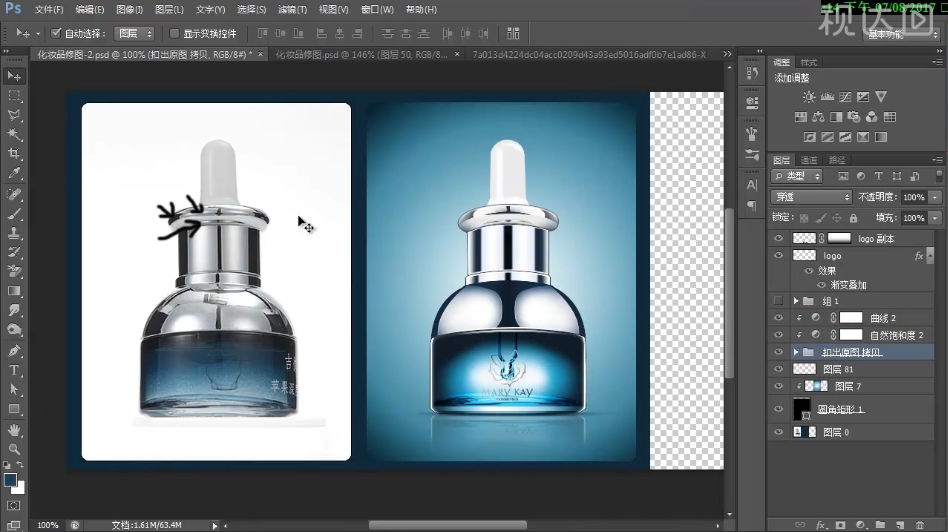Select the Dodge tool
This screenshot has width=948, height=532.
click(14, 329)
